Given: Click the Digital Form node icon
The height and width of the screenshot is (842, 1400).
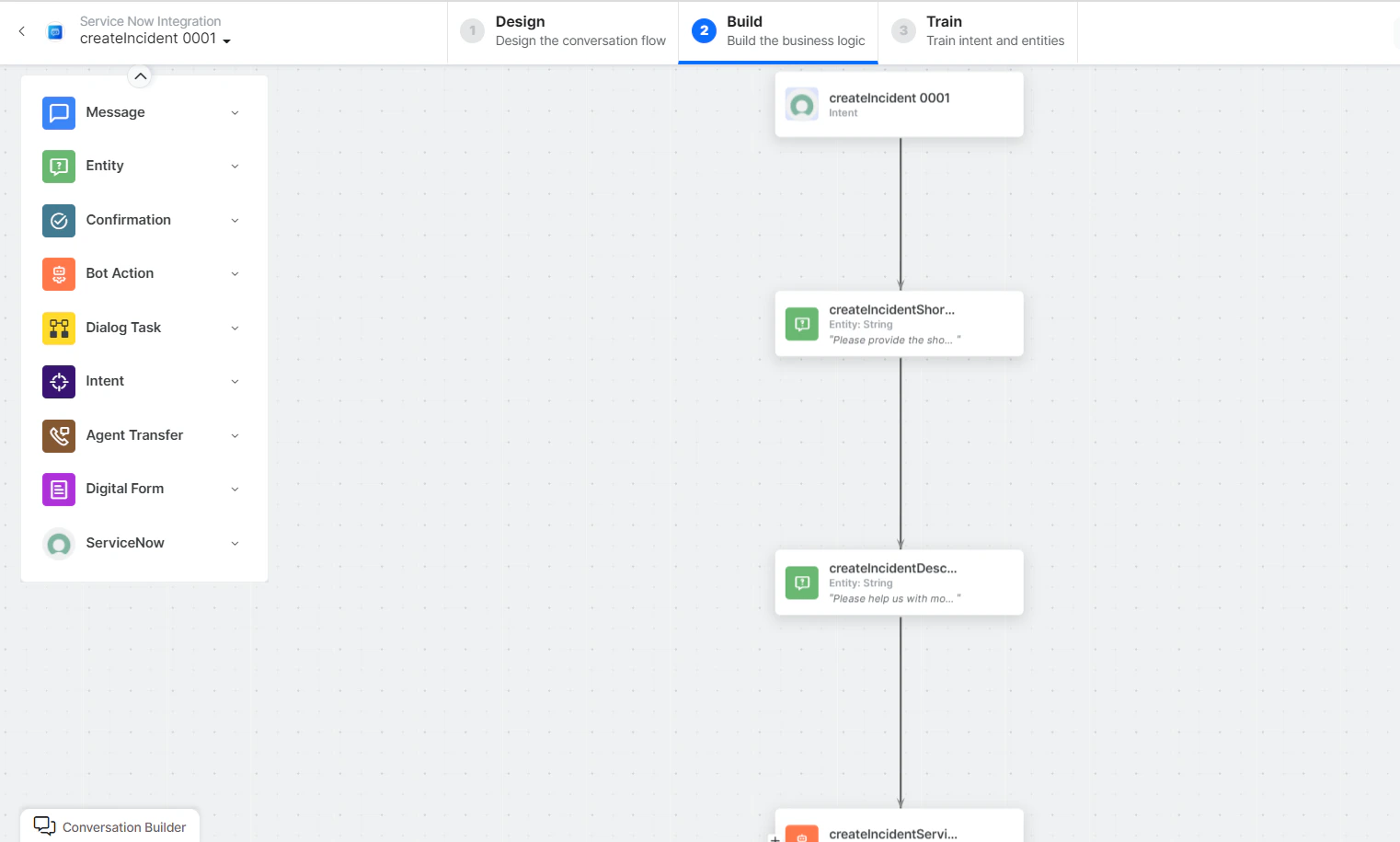Looking at the screenshot, I should coord(58,489).
